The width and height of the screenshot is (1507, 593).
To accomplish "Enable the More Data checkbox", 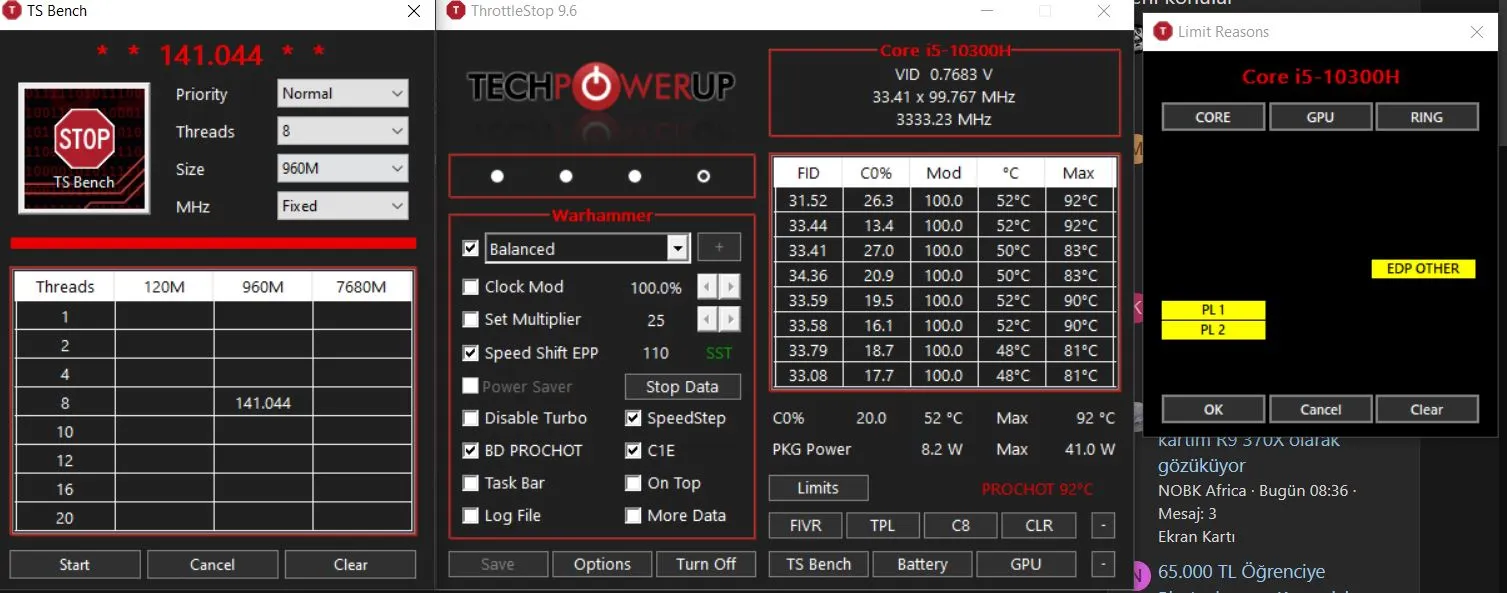I will (x=633, y=516).
